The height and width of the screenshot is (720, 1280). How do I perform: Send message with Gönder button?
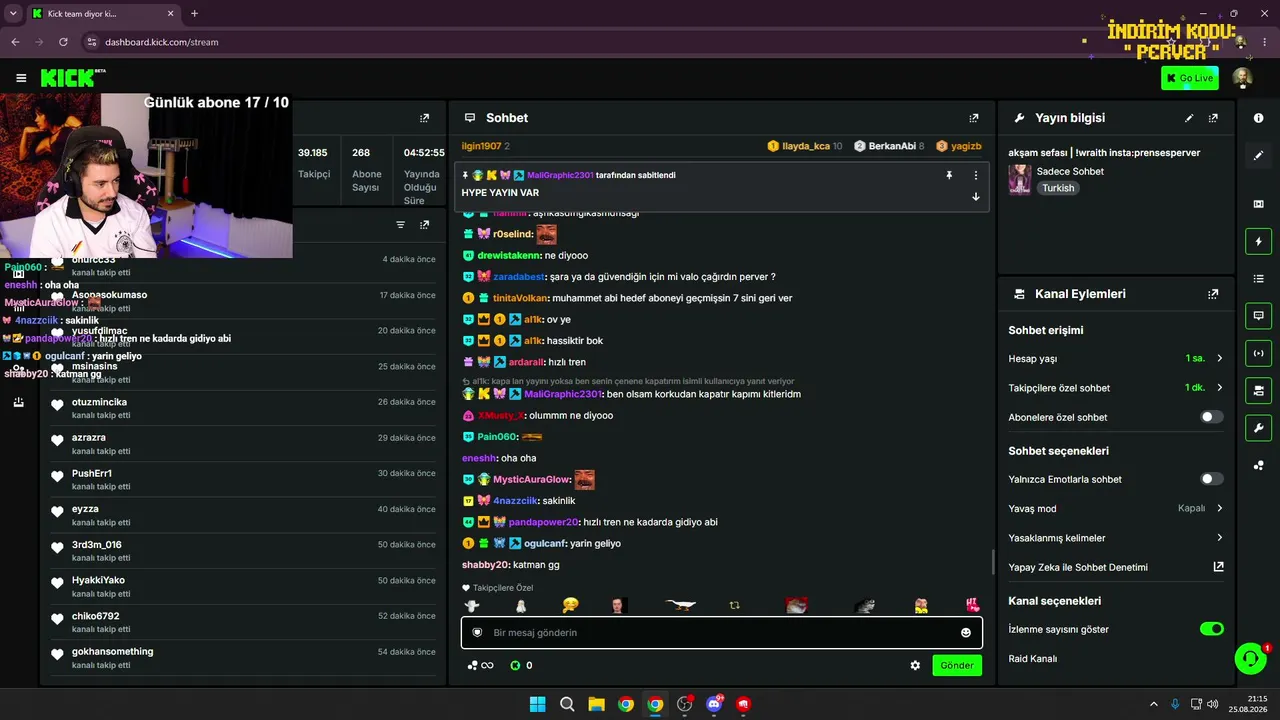[957, 665]
